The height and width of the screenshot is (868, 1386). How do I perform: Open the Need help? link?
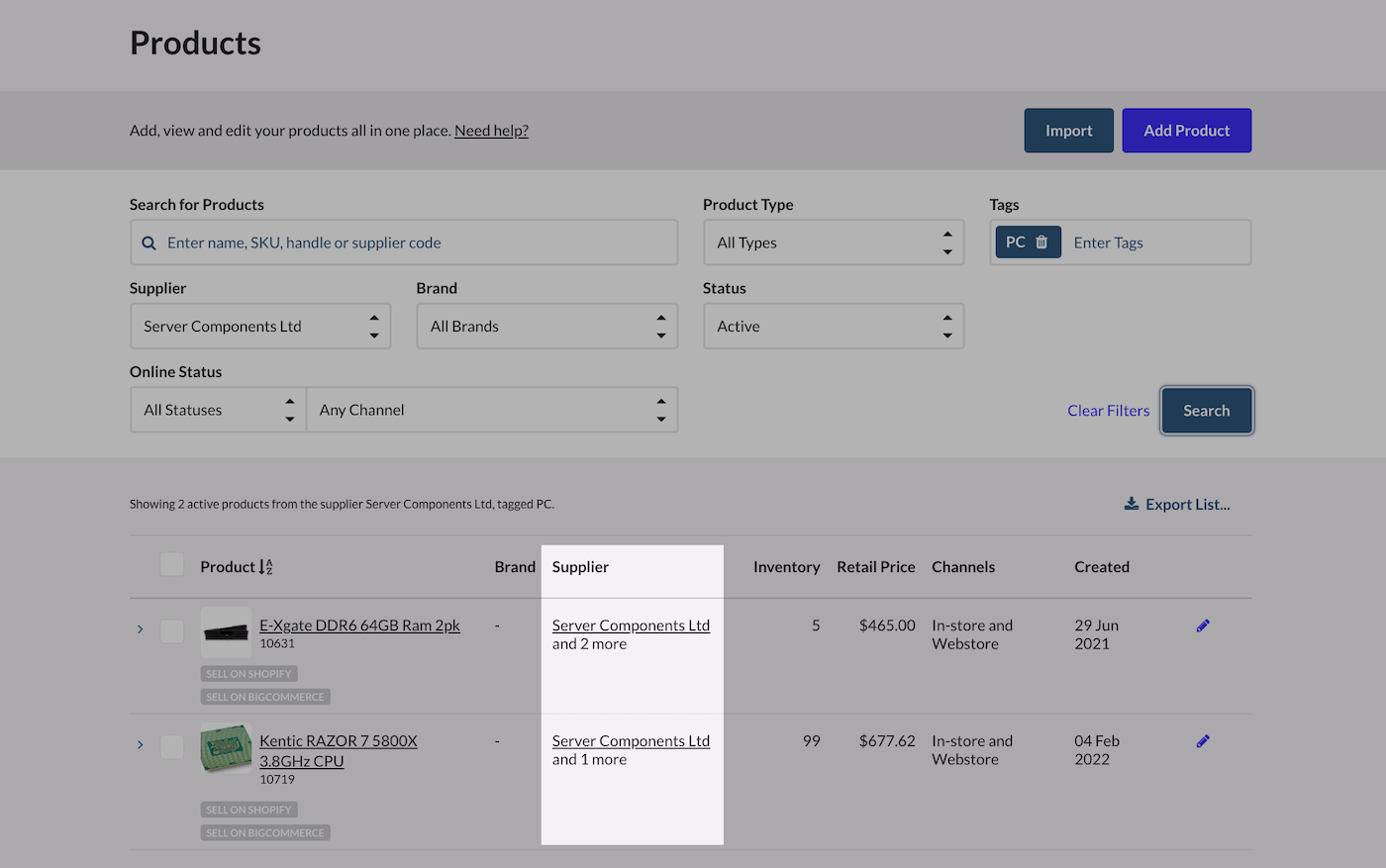491,130
